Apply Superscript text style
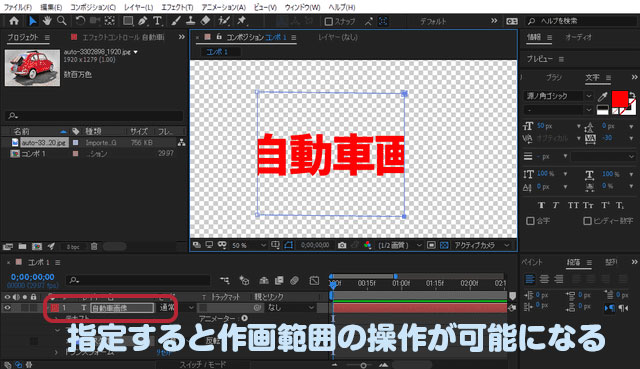640x369 pixels. (x=605, y=205)
